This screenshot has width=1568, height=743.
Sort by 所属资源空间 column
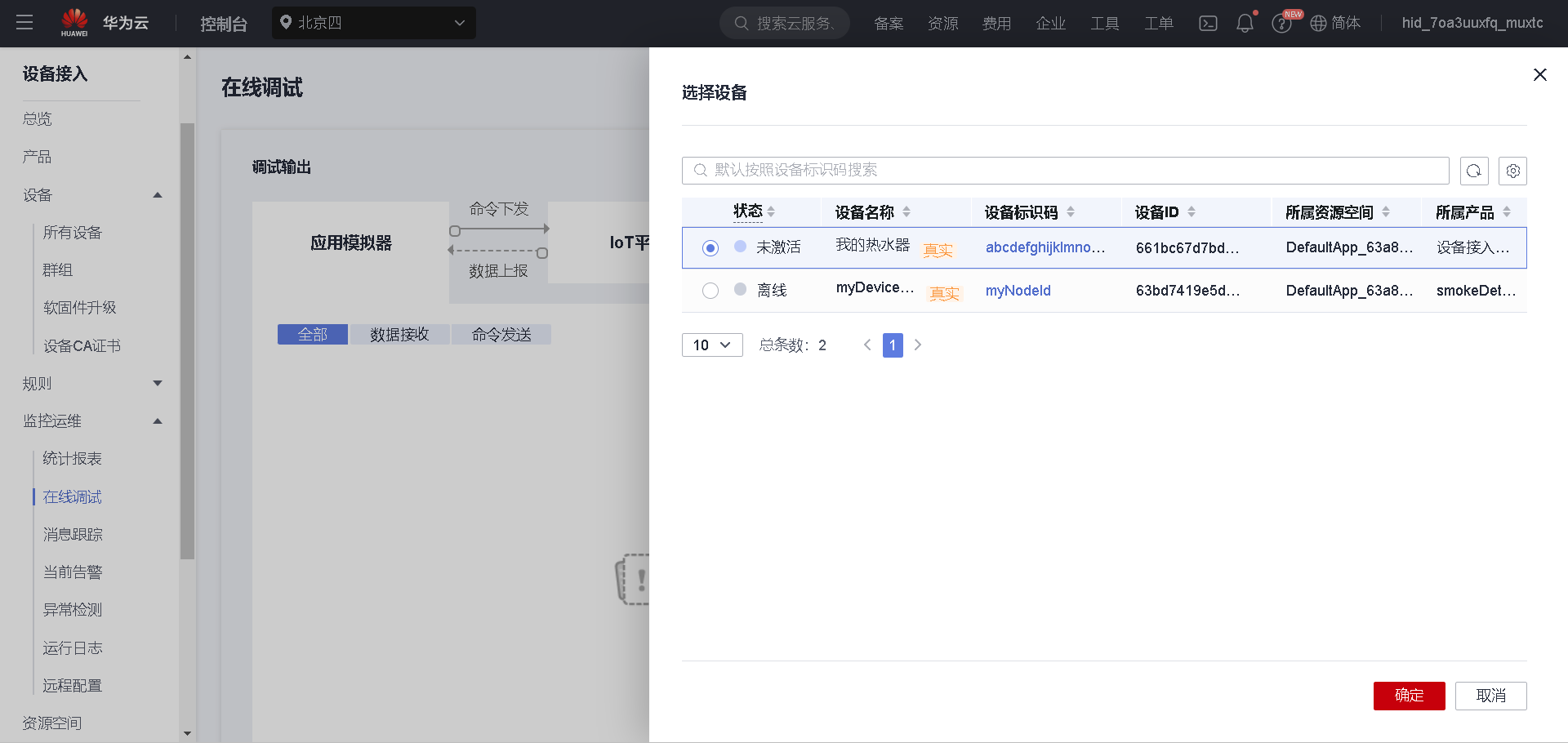[1386, 211]
